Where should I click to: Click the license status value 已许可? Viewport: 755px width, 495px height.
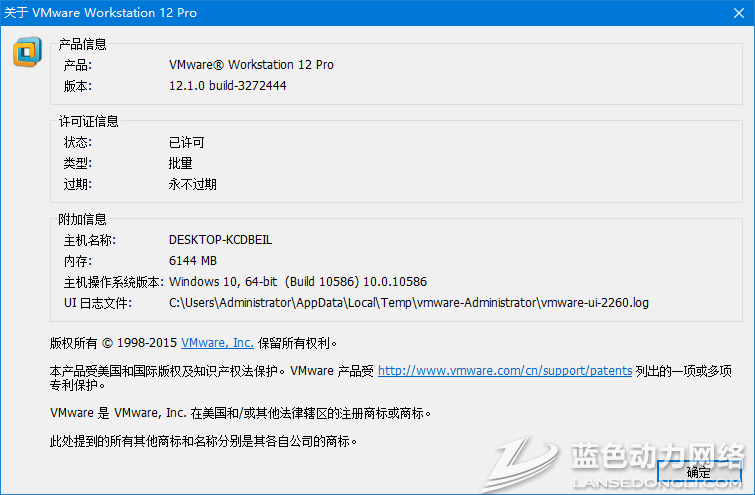(x=187, y=142)
